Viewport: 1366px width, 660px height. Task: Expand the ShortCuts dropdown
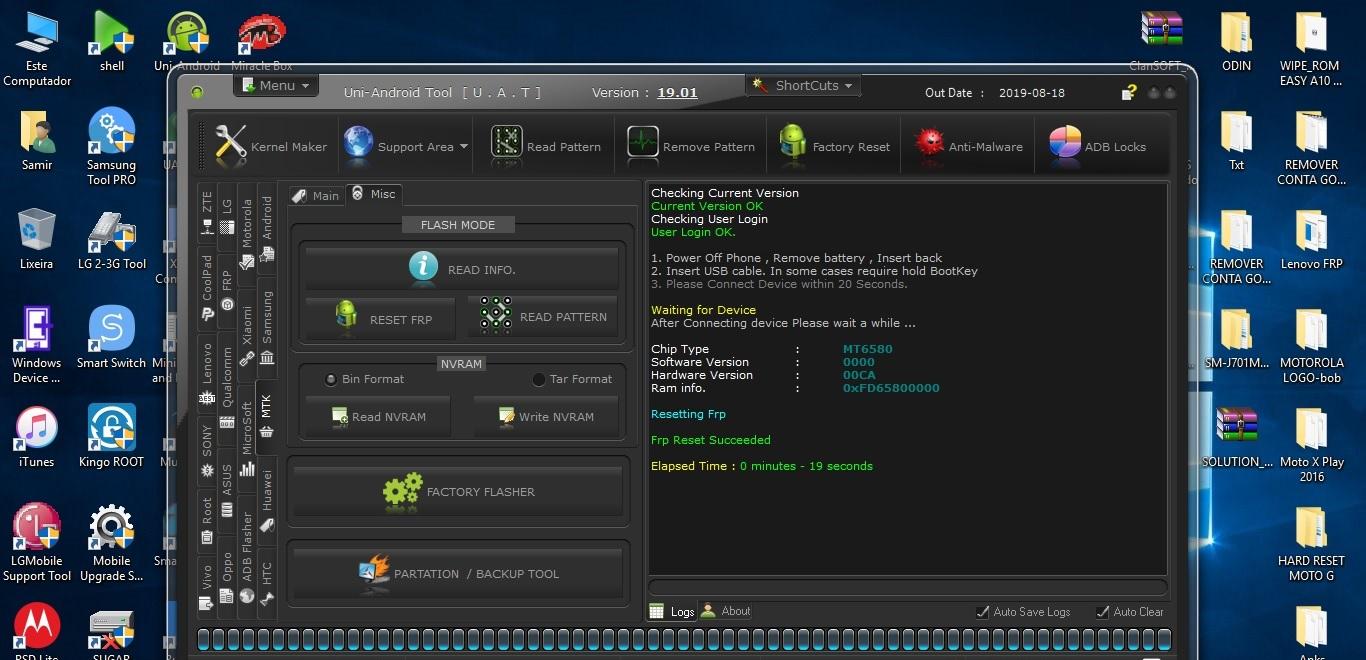coord(805,85)
